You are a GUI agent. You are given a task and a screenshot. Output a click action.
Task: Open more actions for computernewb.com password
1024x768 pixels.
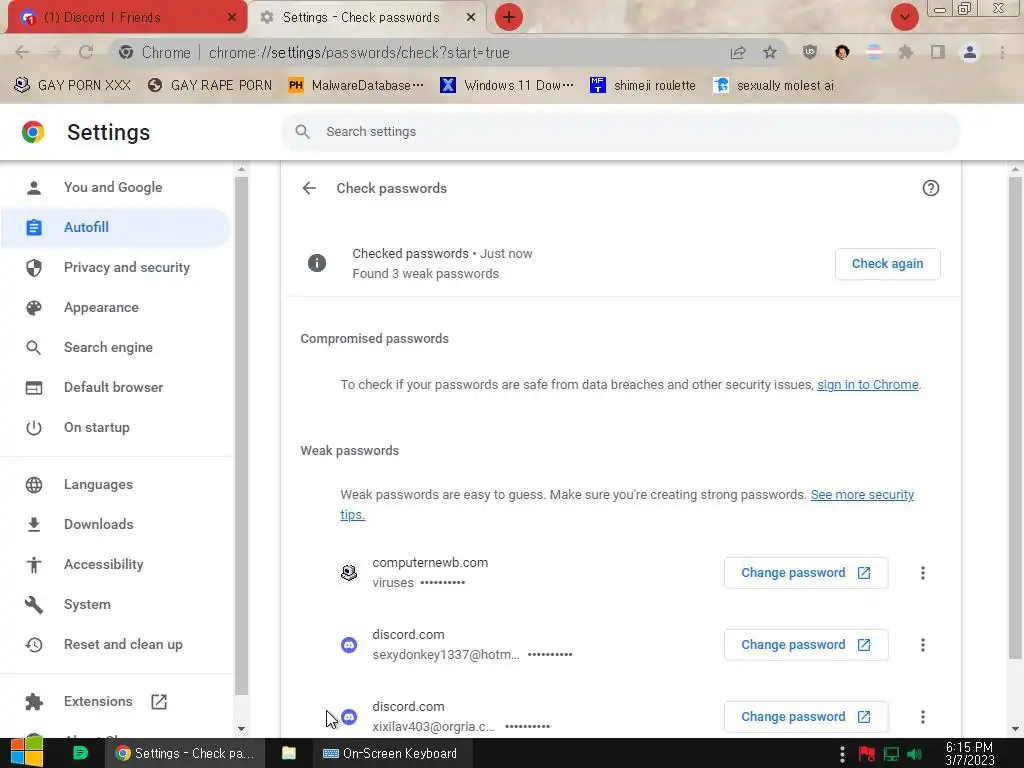pyautogui.click(x=923, y=573)
